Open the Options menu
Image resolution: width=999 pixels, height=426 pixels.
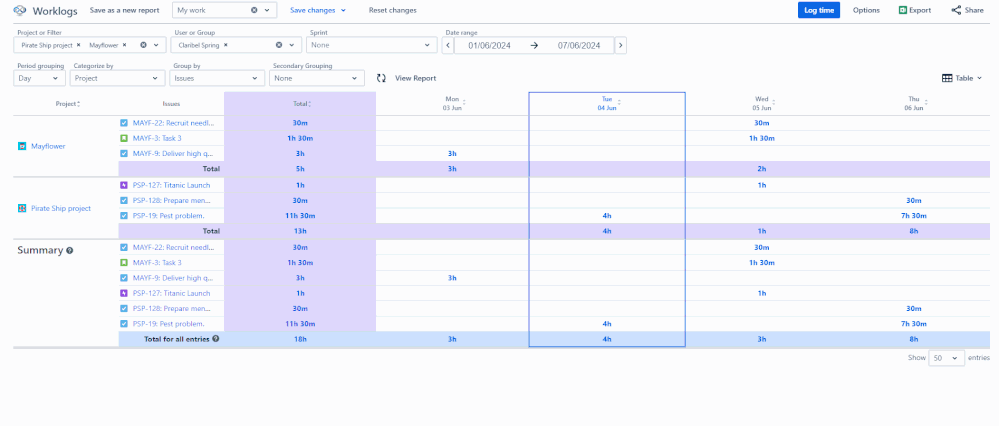pos(866,10)
